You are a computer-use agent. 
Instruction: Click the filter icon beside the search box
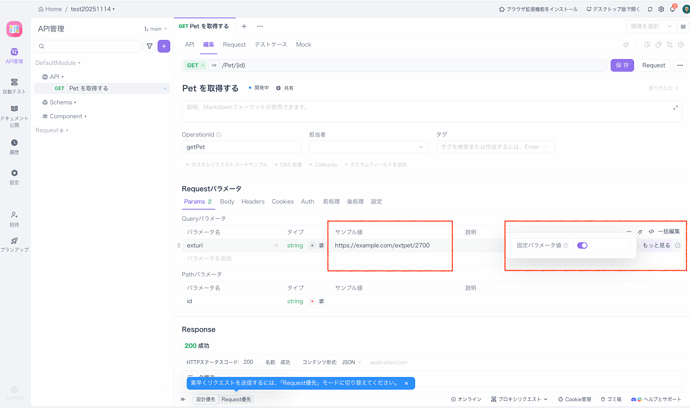point(150,46)
